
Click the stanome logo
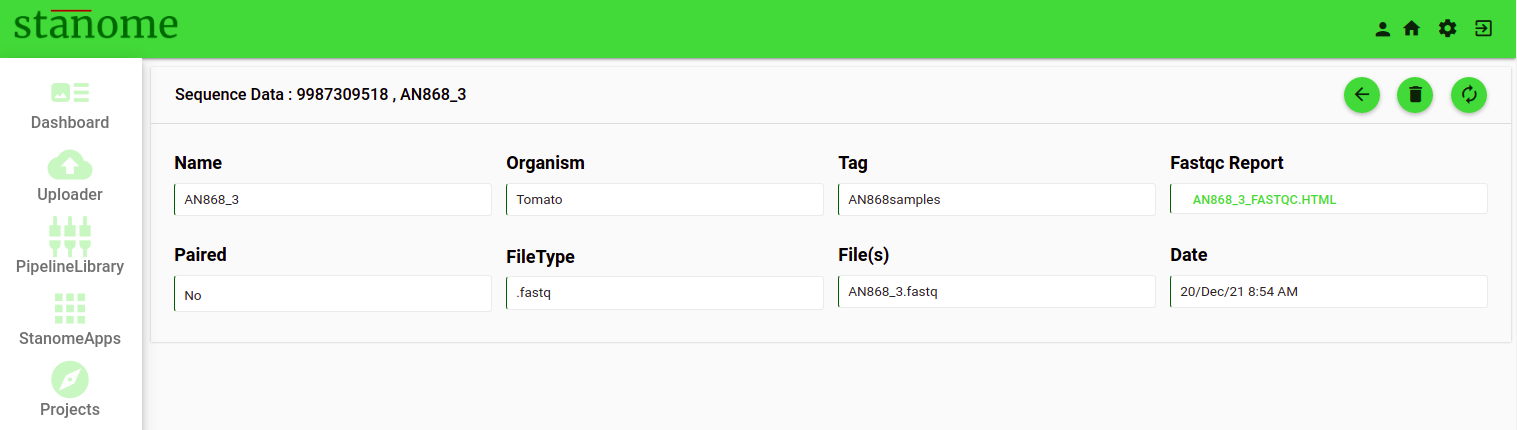(x=96, y=24)
